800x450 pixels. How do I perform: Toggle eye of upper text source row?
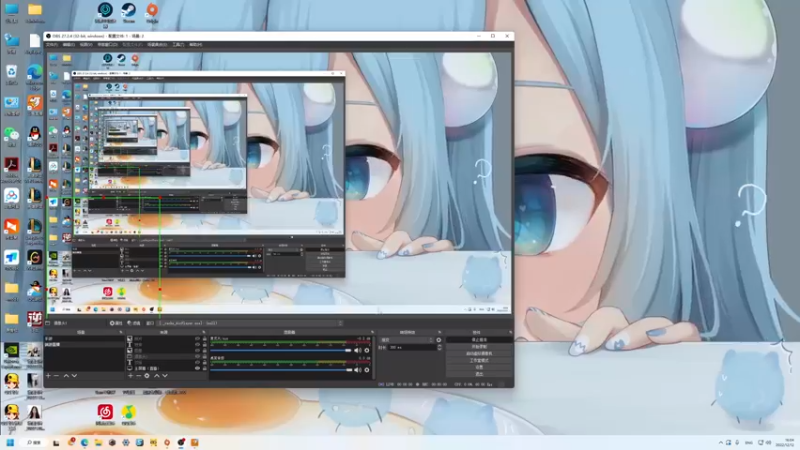197,344
